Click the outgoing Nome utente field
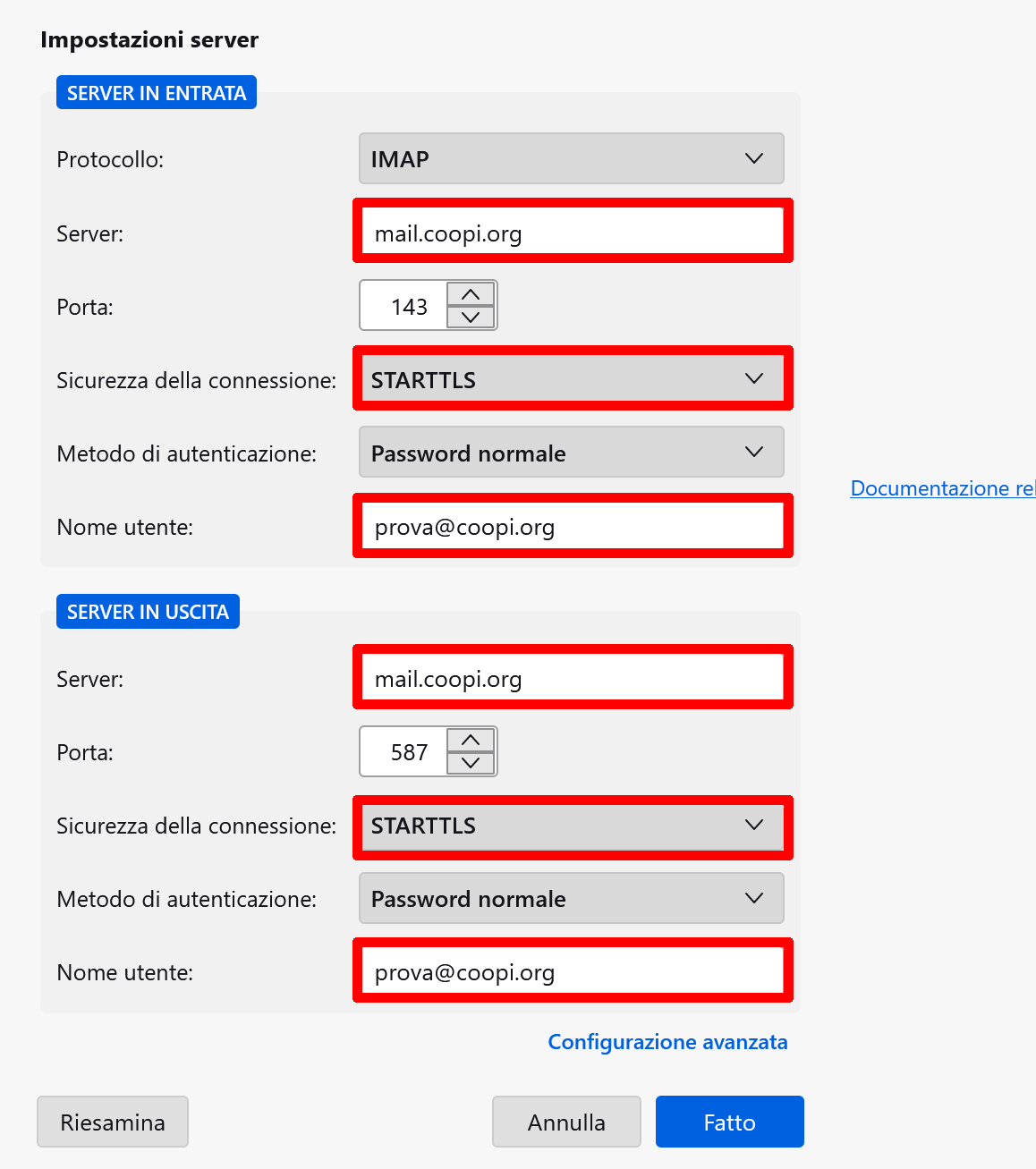Viewport: 1036px width, 1169px height. tap(573, 971)
